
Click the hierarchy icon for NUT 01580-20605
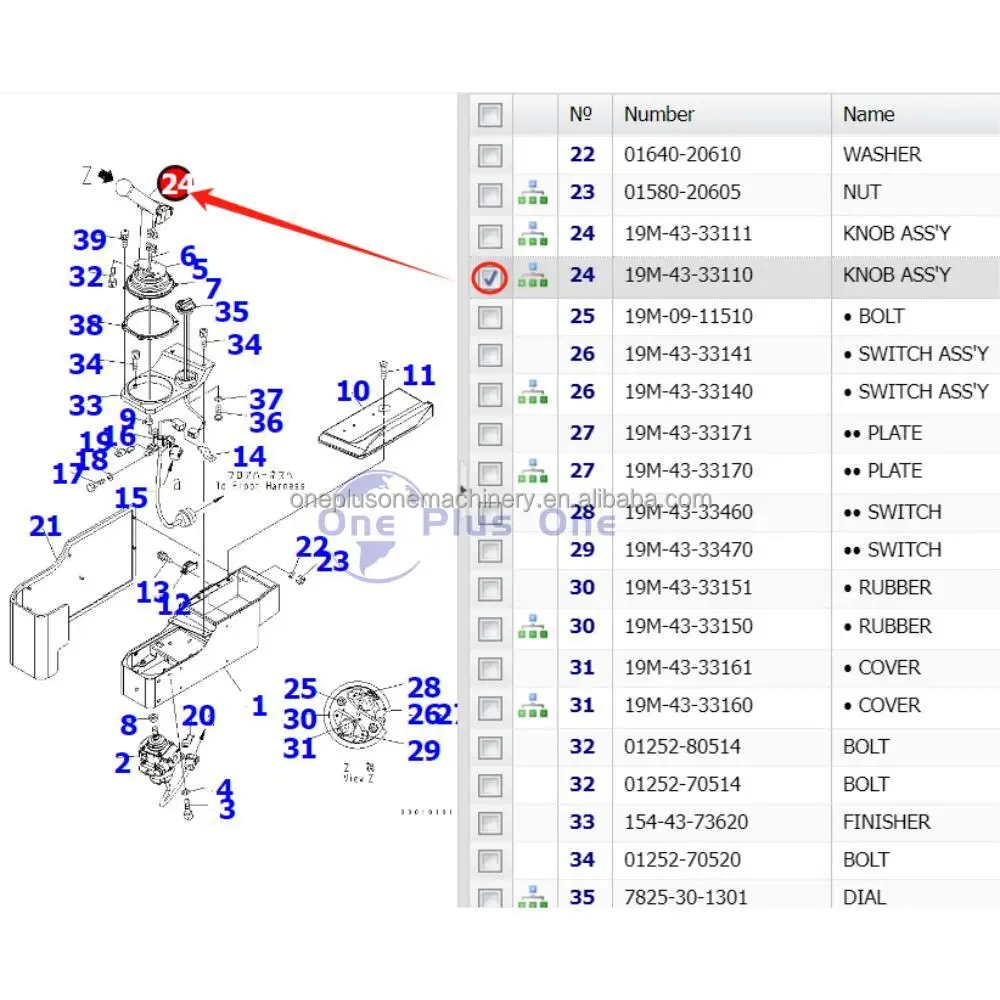[x=533, y=193]
